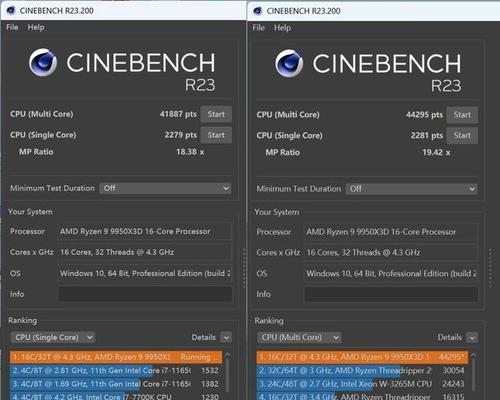Start Multi Core test scoring 44295 pts
Screen dimensions: 500x400
click(462, 115)
